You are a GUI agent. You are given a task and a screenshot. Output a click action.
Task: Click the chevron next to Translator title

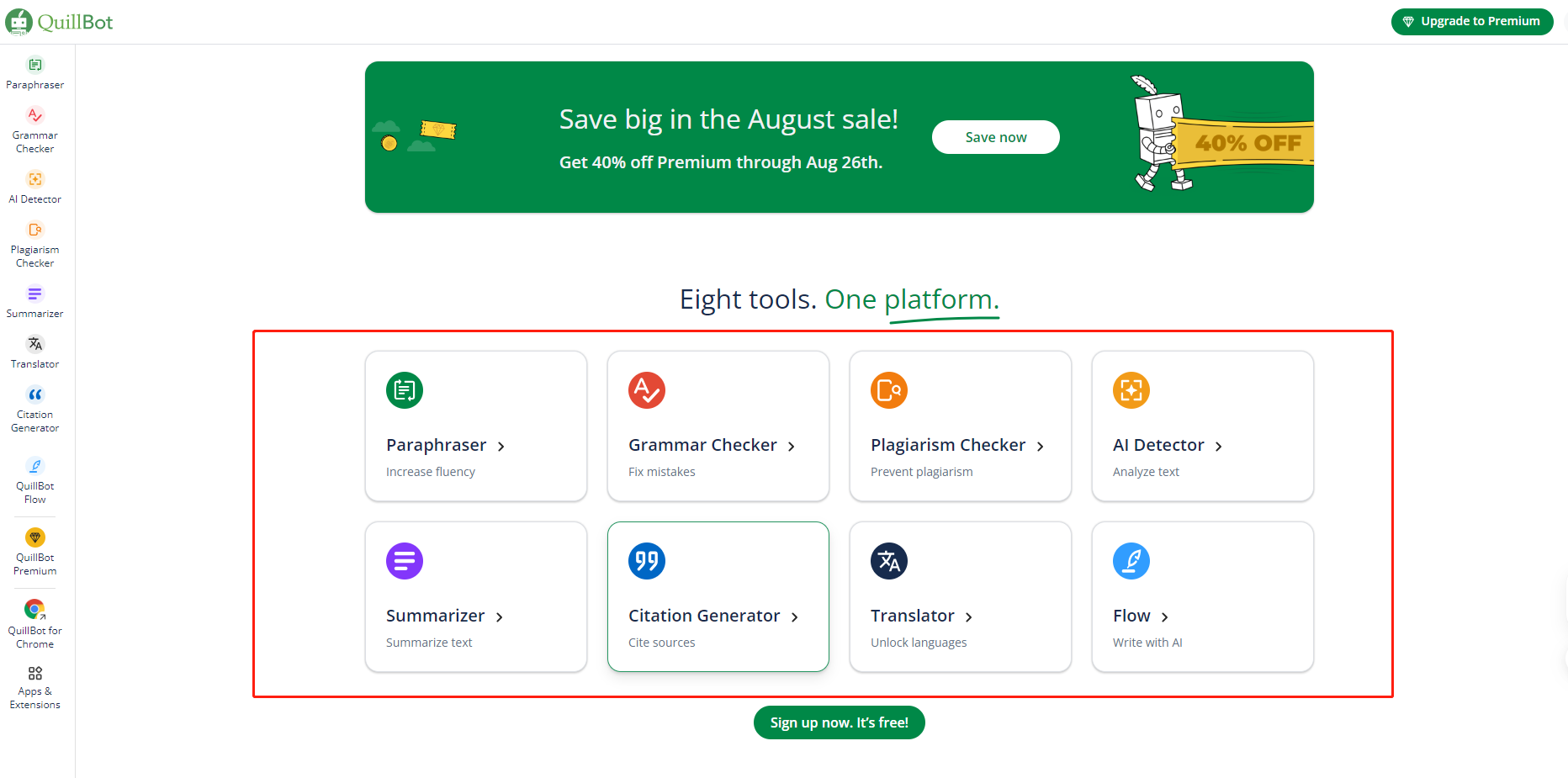pyautogui.click(x=969, y=617)
